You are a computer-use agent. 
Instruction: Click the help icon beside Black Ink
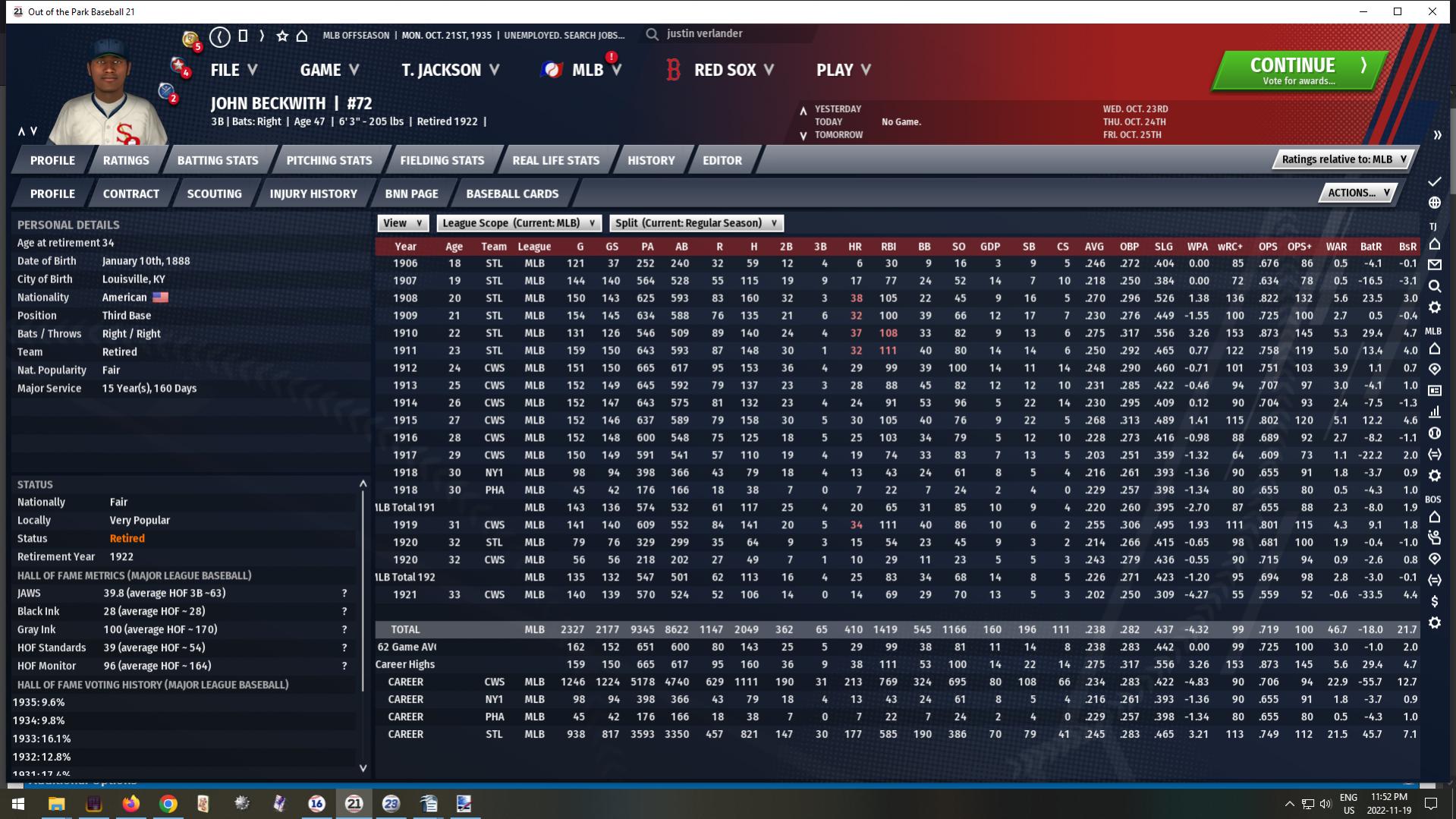(344, 612)
